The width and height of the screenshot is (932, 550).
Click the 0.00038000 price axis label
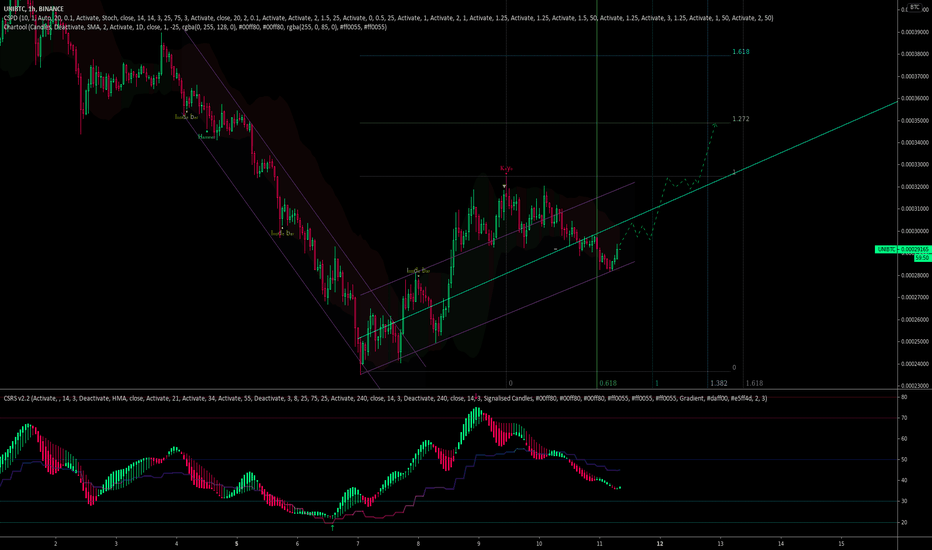[914, 54]
